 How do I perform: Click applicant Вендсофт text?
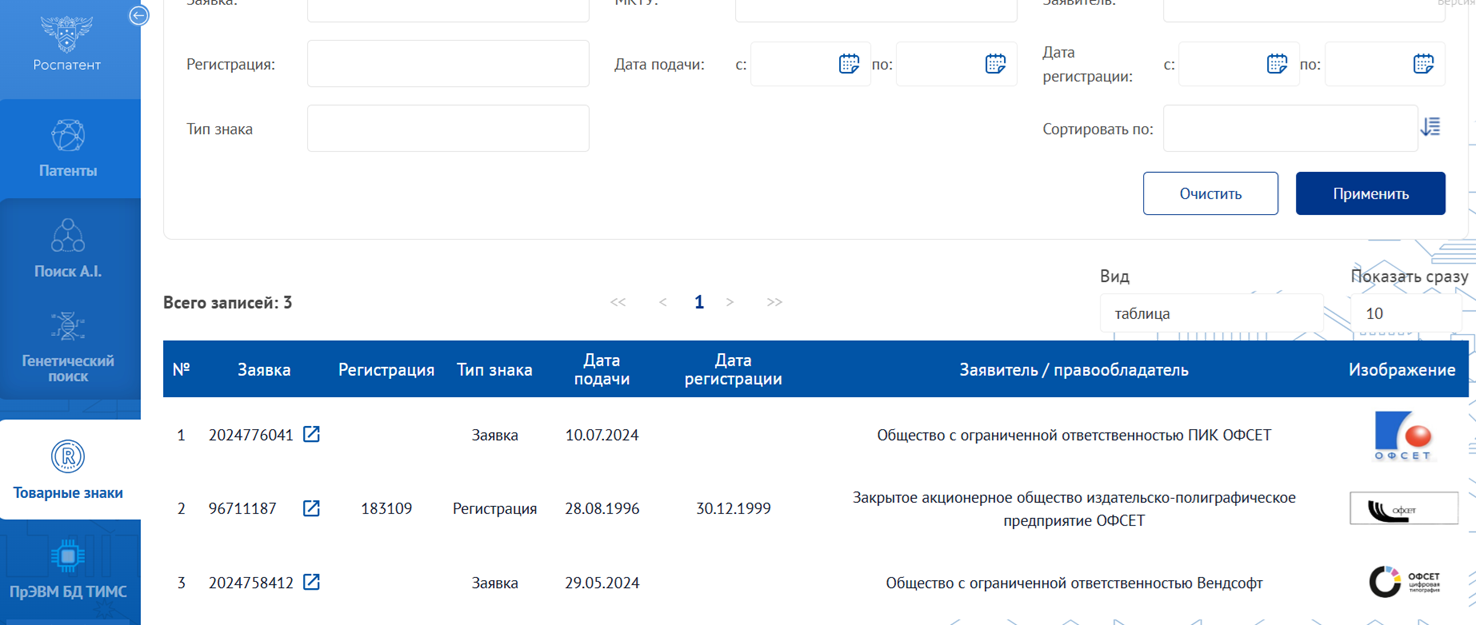1074,583
